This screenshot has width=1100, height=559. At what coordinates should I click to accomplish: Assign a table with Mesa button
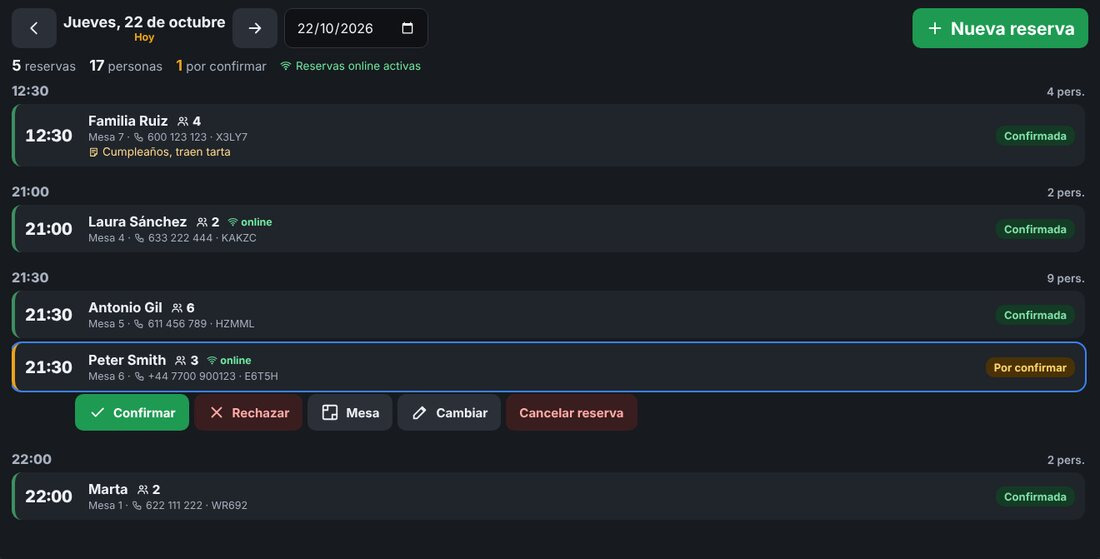coord(350,412)
